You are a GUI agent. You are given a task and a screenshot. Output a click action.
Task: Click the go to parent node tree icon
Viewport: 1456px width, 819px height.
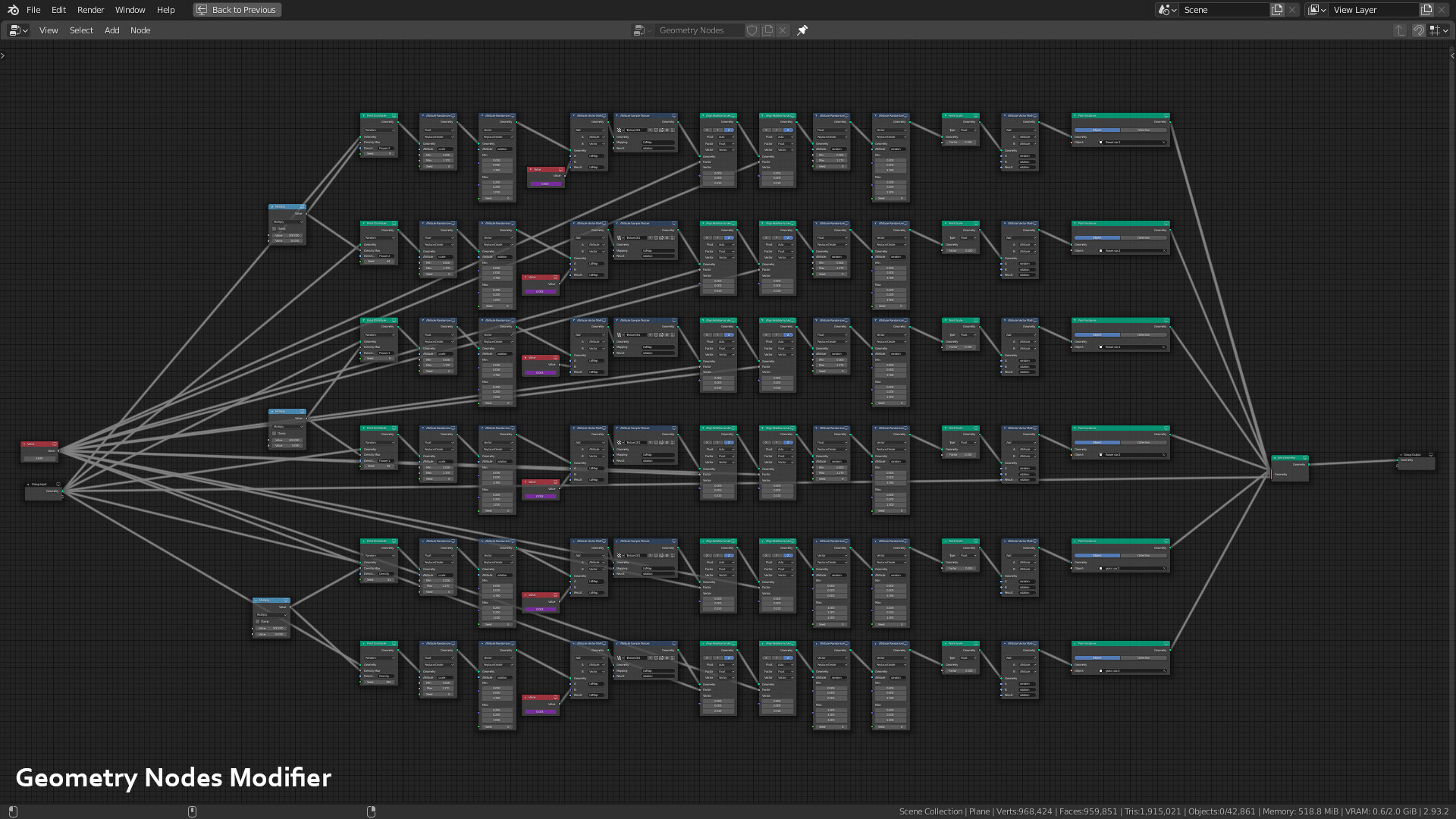point(1400,30)
